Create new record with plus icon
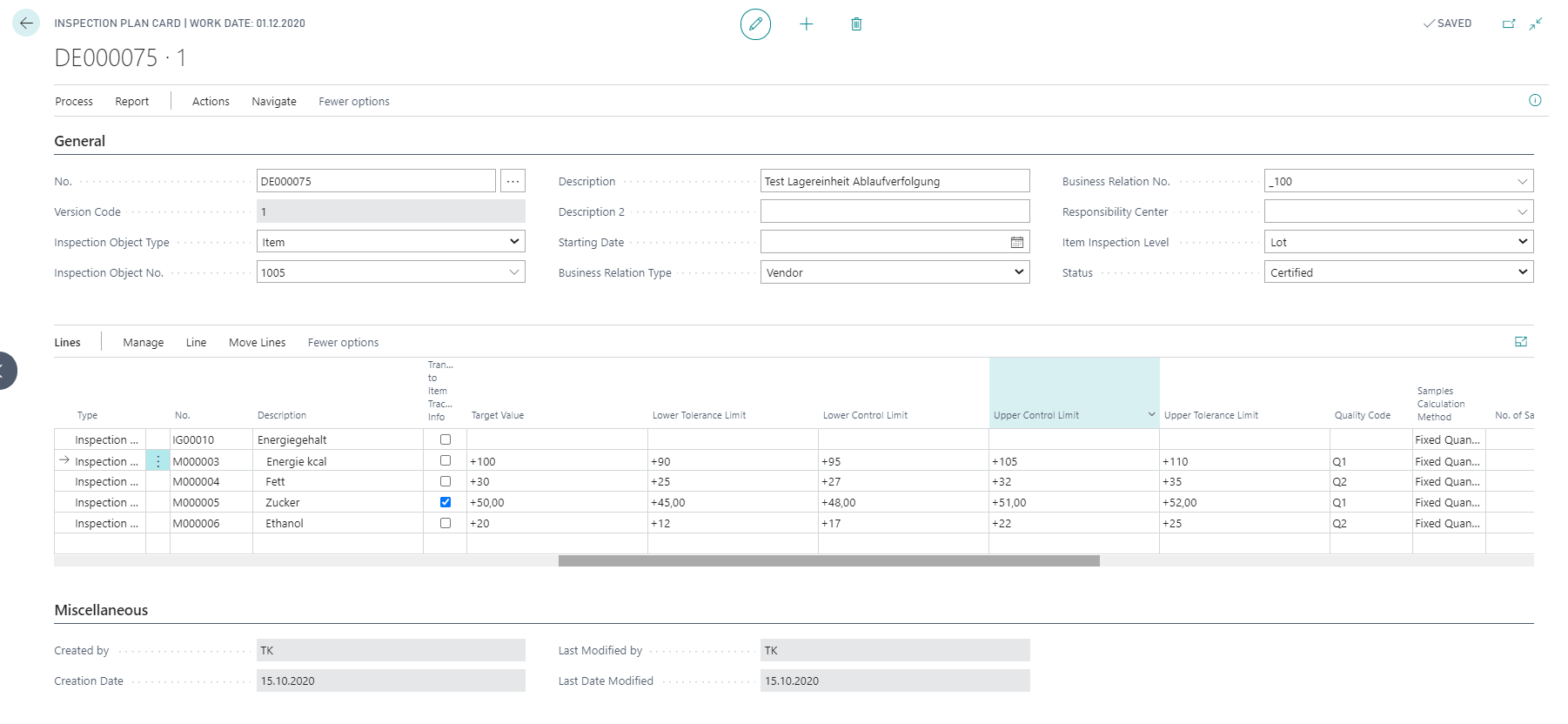 point(807,24)
